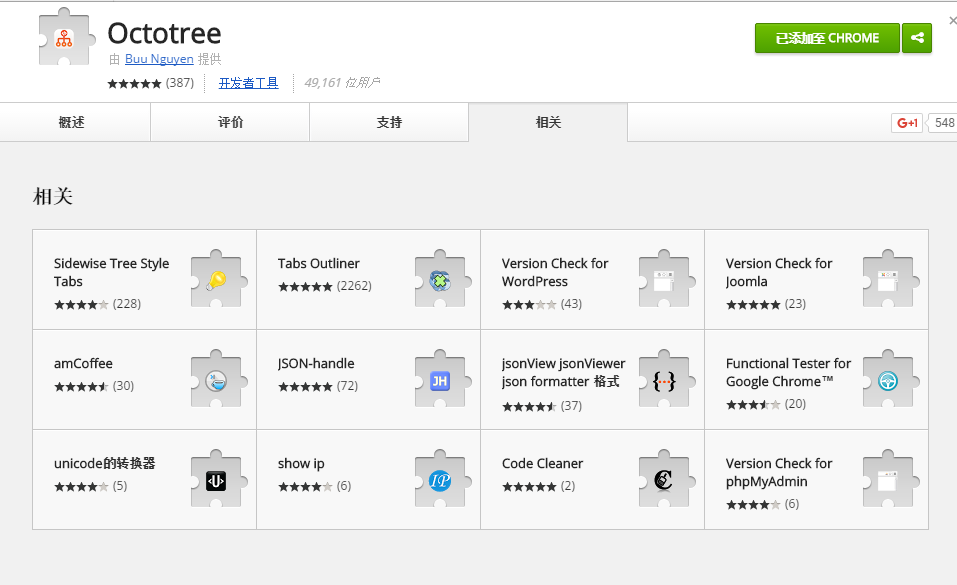
Task: Click the JSON-handle icon with JH letters
Action: pyautogui.click(x=441, y=378)
